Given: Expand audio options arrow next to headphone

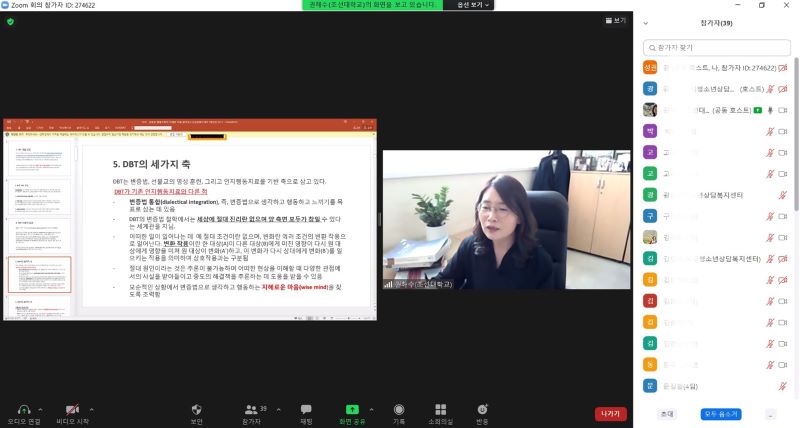Looking at the screenshot, I should [40, 409].
